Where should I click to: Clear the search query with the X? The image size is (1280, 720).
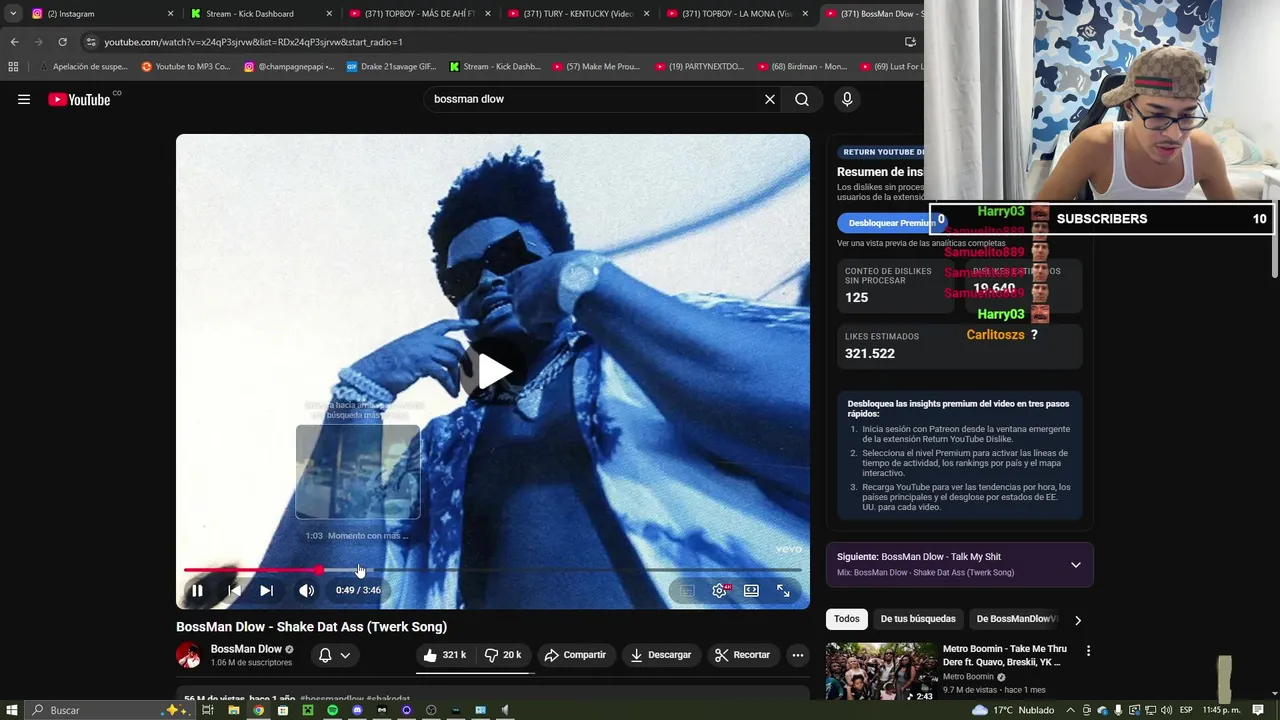pyautogui.click(x=770, y=99)
